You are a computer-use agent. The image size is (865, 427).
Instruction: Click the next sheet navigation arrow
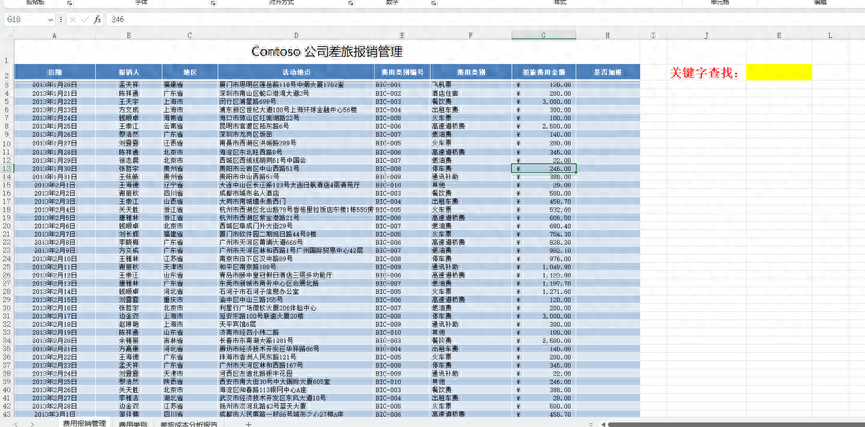pos(33,424)
